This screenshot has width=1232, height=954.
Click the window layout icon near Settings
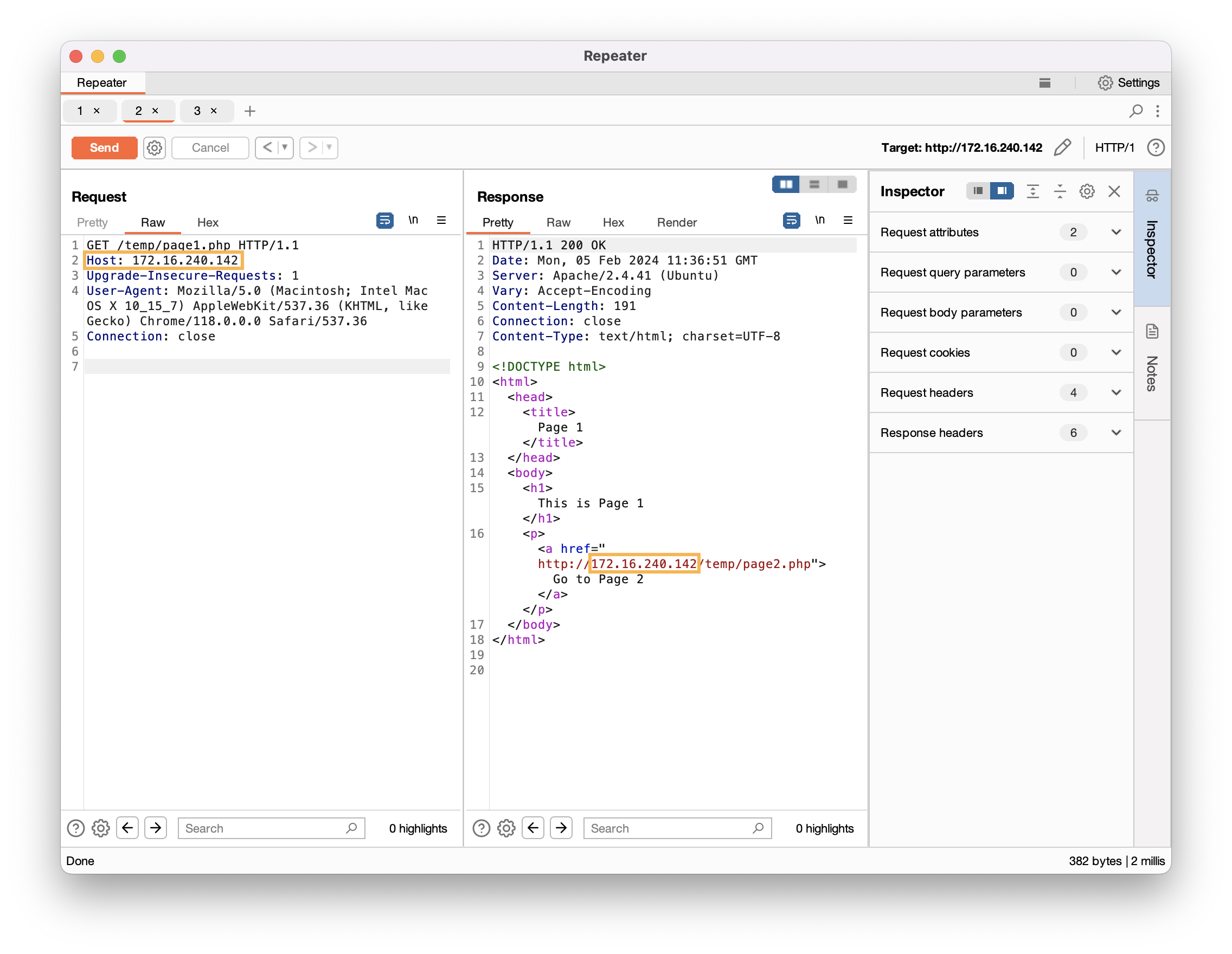click(x=1045, y=83)
